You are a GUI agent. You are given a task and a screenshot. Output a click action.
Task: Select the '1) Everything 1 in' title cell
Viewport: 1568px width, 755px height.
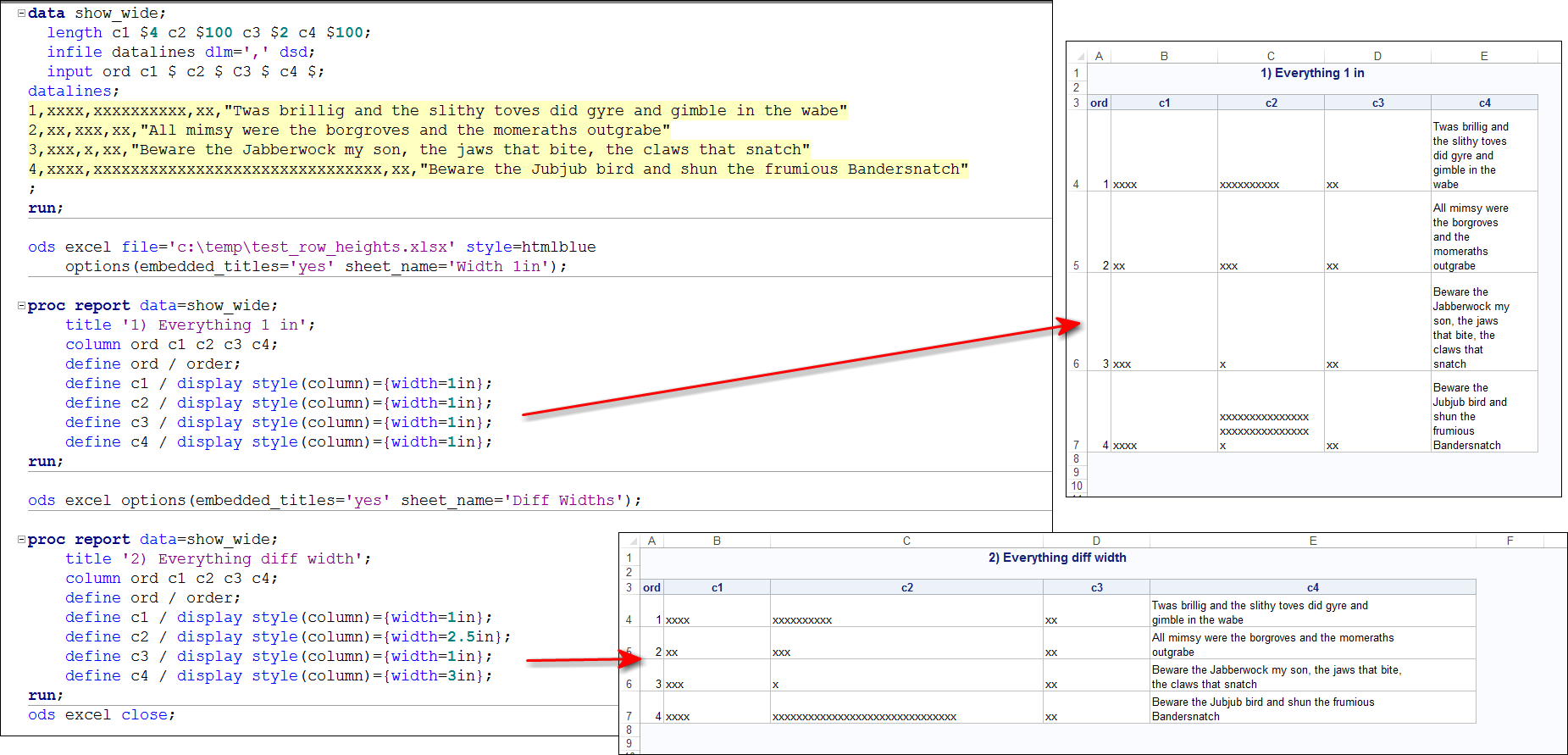(x=1312, y=73)
